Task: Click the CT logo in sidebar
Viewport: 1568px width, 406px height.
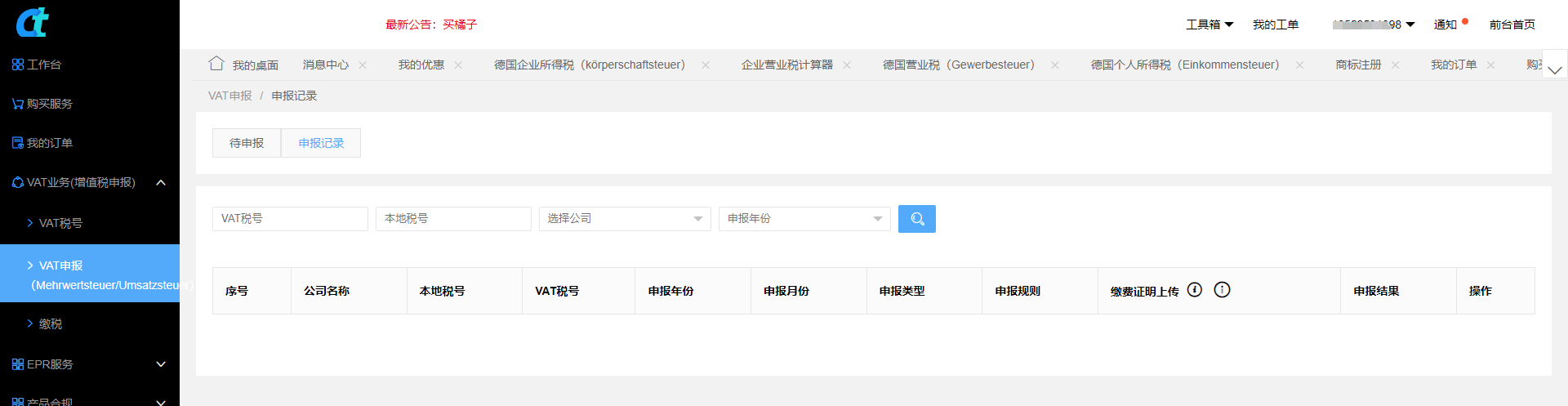Action: pyautogui.click(x=33, y=22)
